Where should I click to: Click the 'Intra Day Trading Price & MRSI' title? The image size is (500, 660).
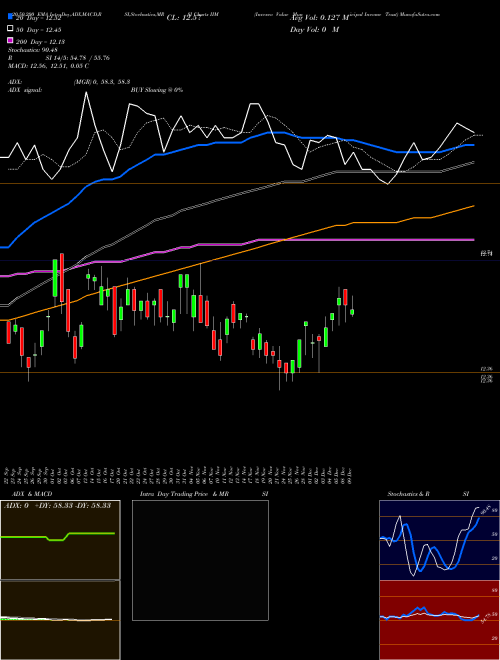click(204, 494)
